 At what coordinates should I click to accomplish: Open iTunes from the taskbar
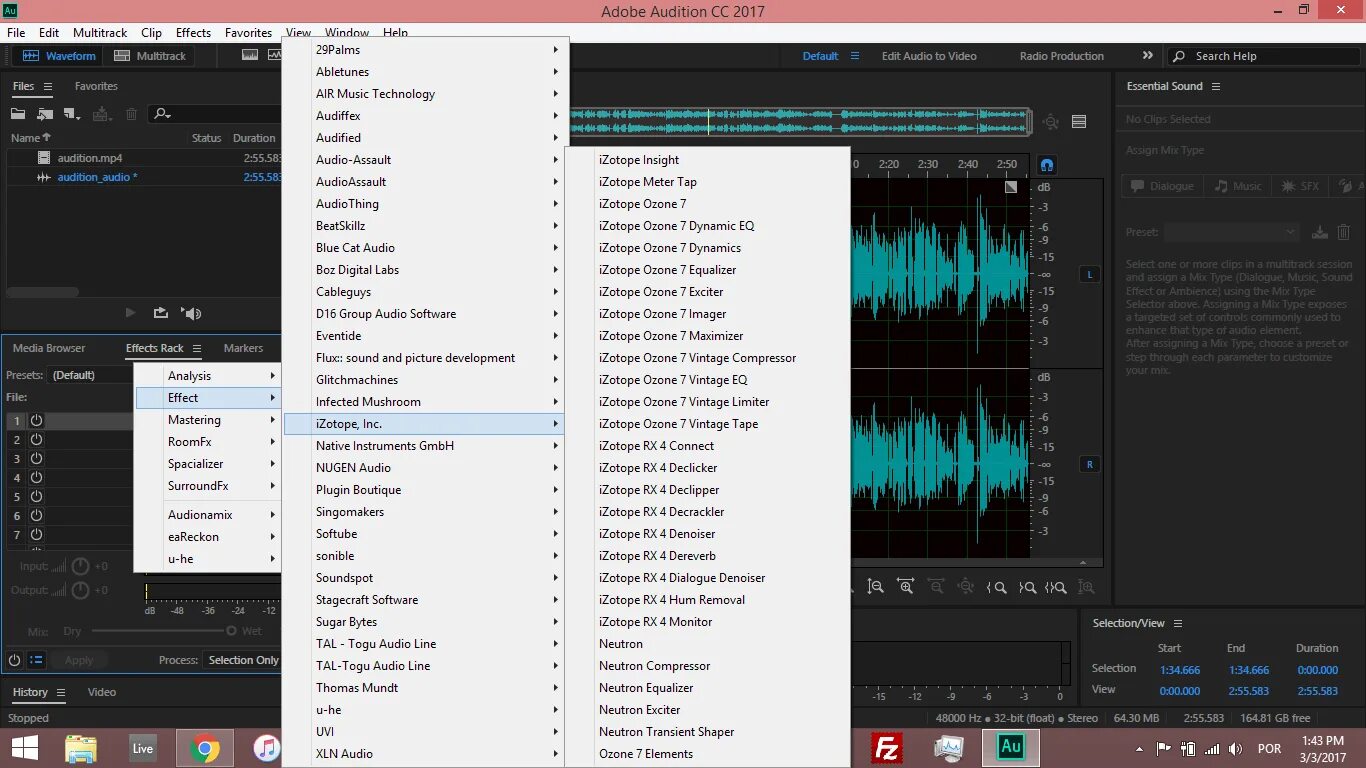266,747
